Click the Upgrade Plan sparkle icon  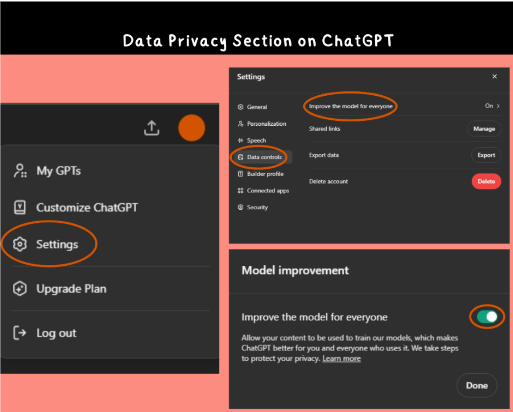(20, 289)
